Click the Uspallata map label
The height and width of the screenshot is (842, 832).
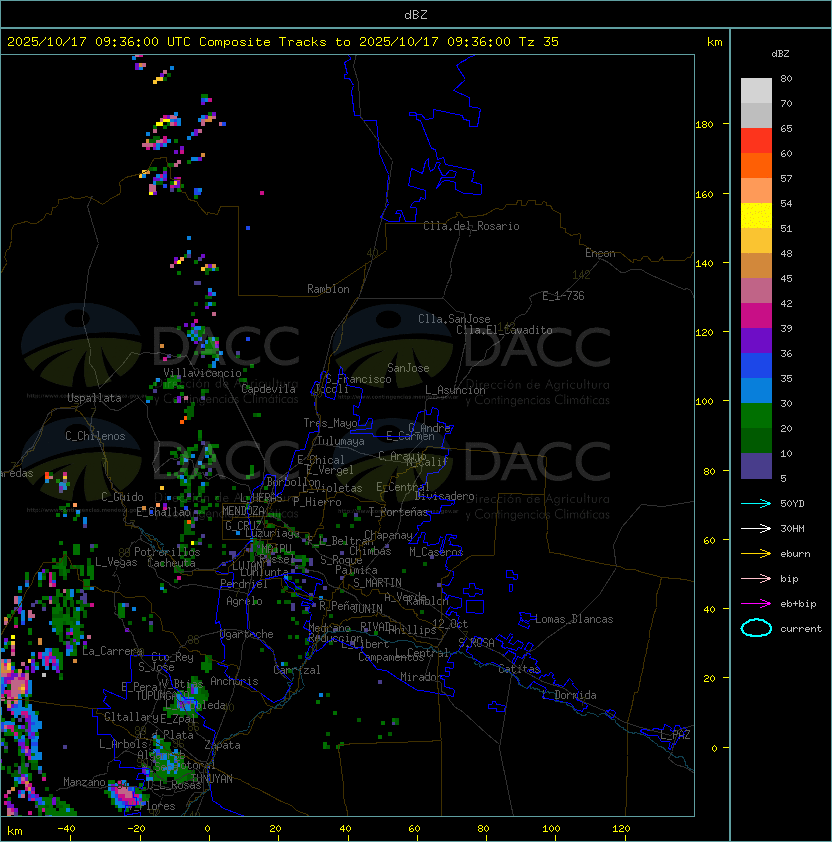[x=94, y=398]
